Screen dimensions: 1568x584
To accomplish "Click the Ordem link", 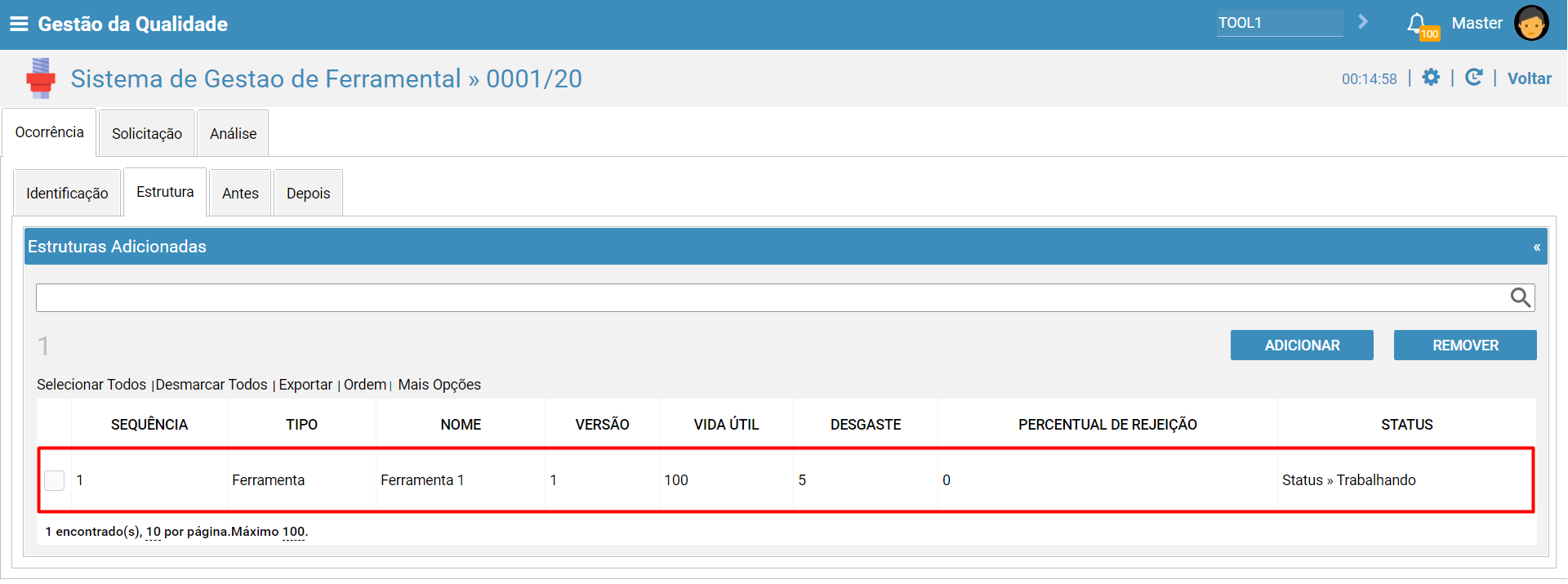I will click(x=365, y=385).
